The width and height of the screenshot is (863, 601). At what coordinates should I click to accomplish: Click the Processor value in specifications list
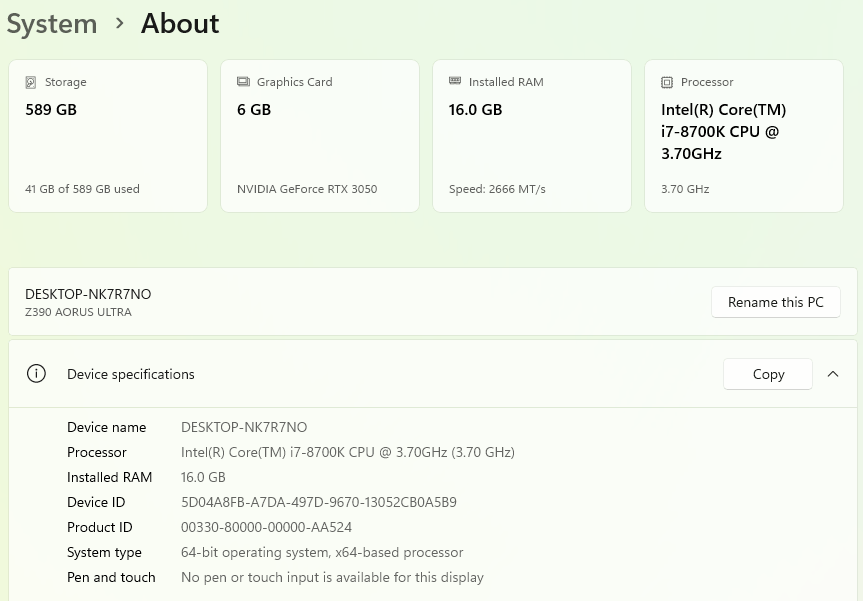(x=348, y=452)
